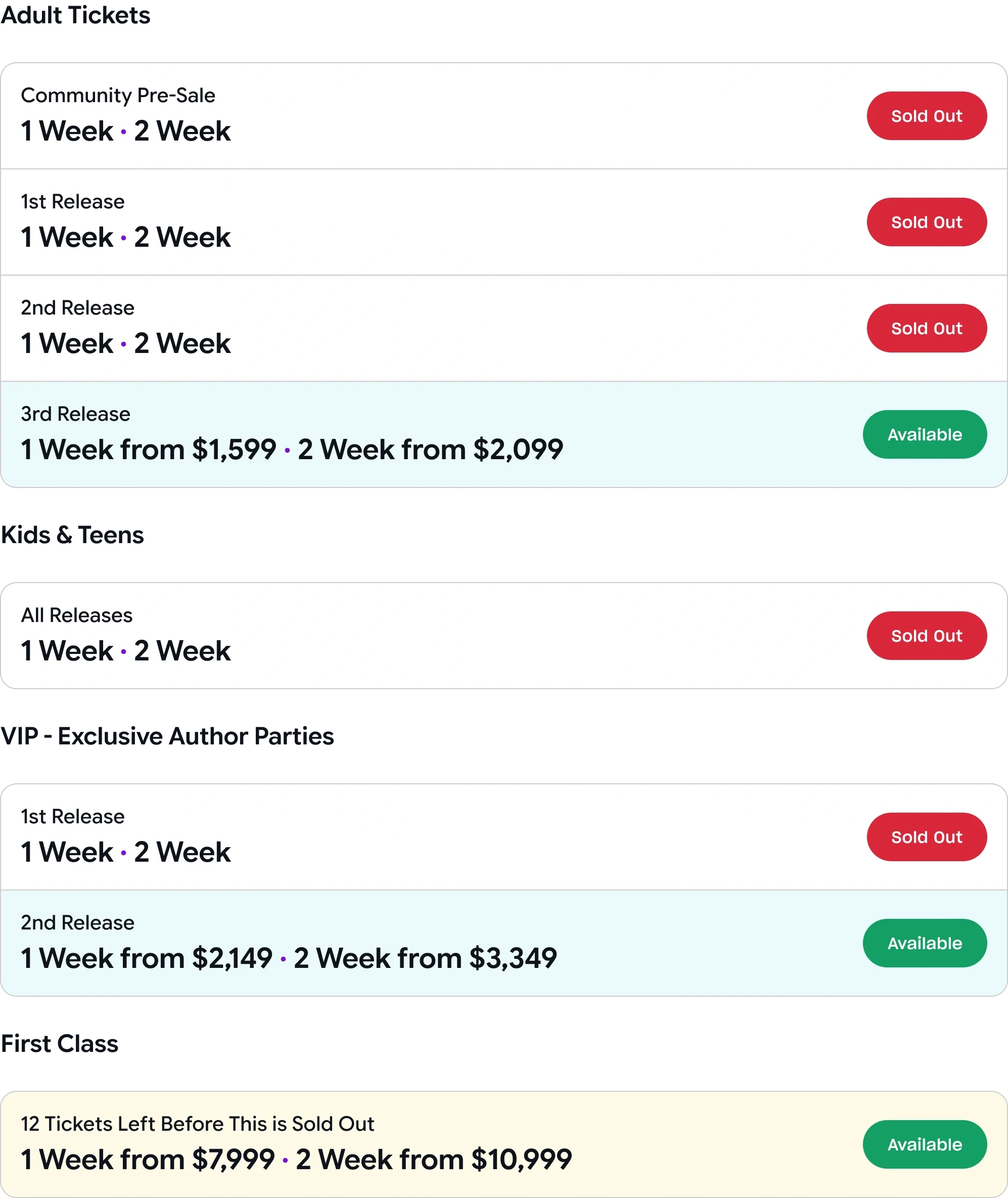Pick the '2 Week from $10,999' option
Viewport: 1008px width, 1198px height.
(x=434, y=1160)
